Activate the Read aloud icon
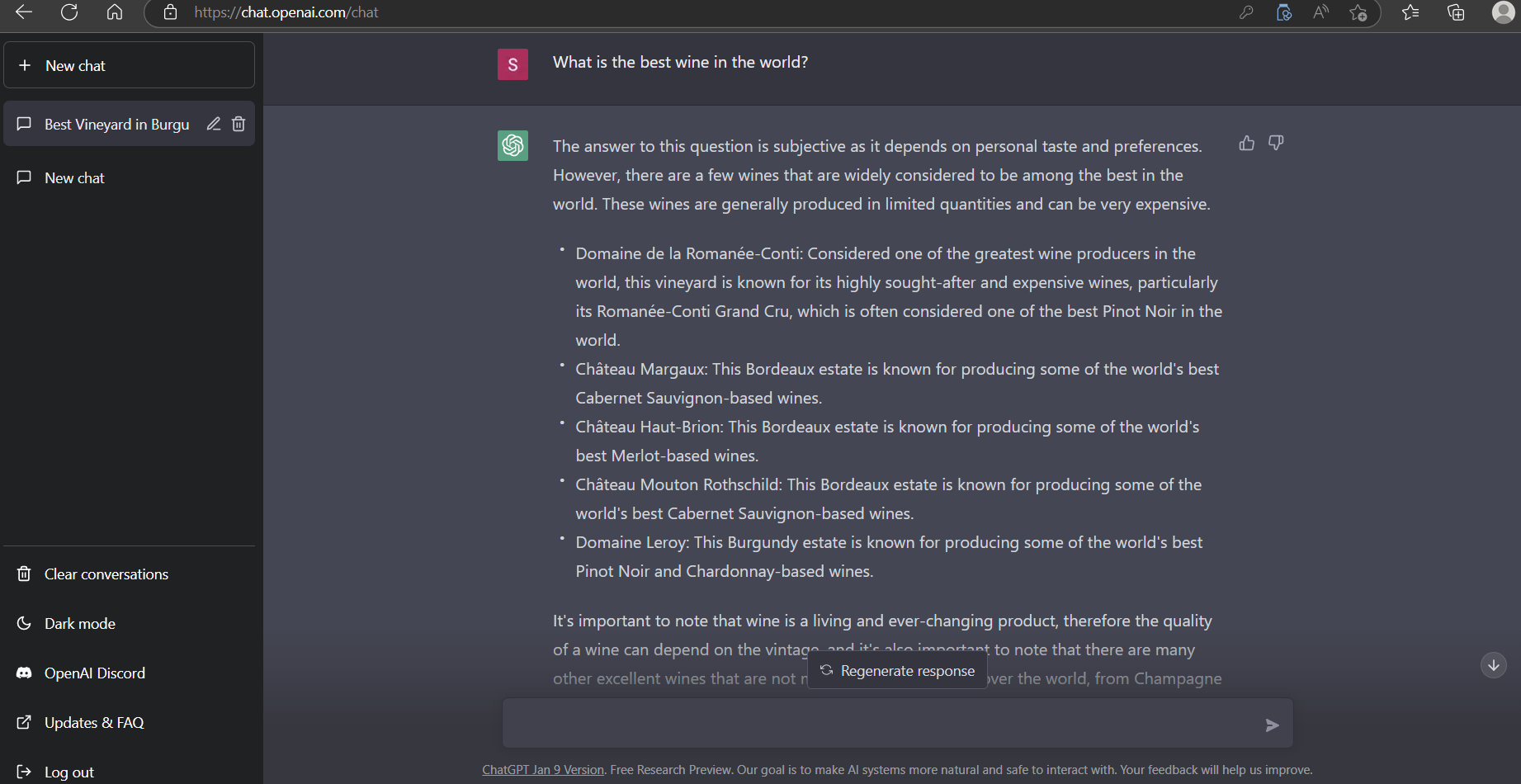The image size is (1521, 784). pyautogui.click(x=1321, y=12)
